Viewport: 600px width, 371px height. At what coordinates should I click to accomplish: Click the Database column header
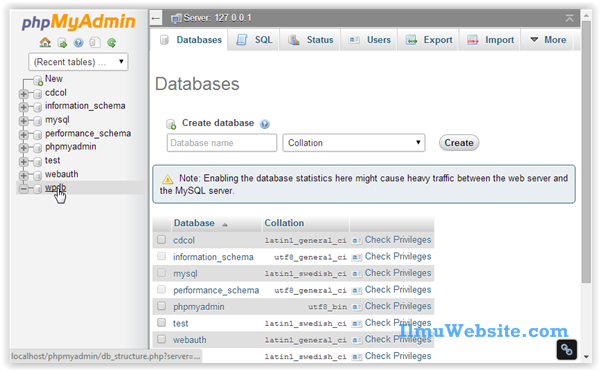click(x=194, y=223)
